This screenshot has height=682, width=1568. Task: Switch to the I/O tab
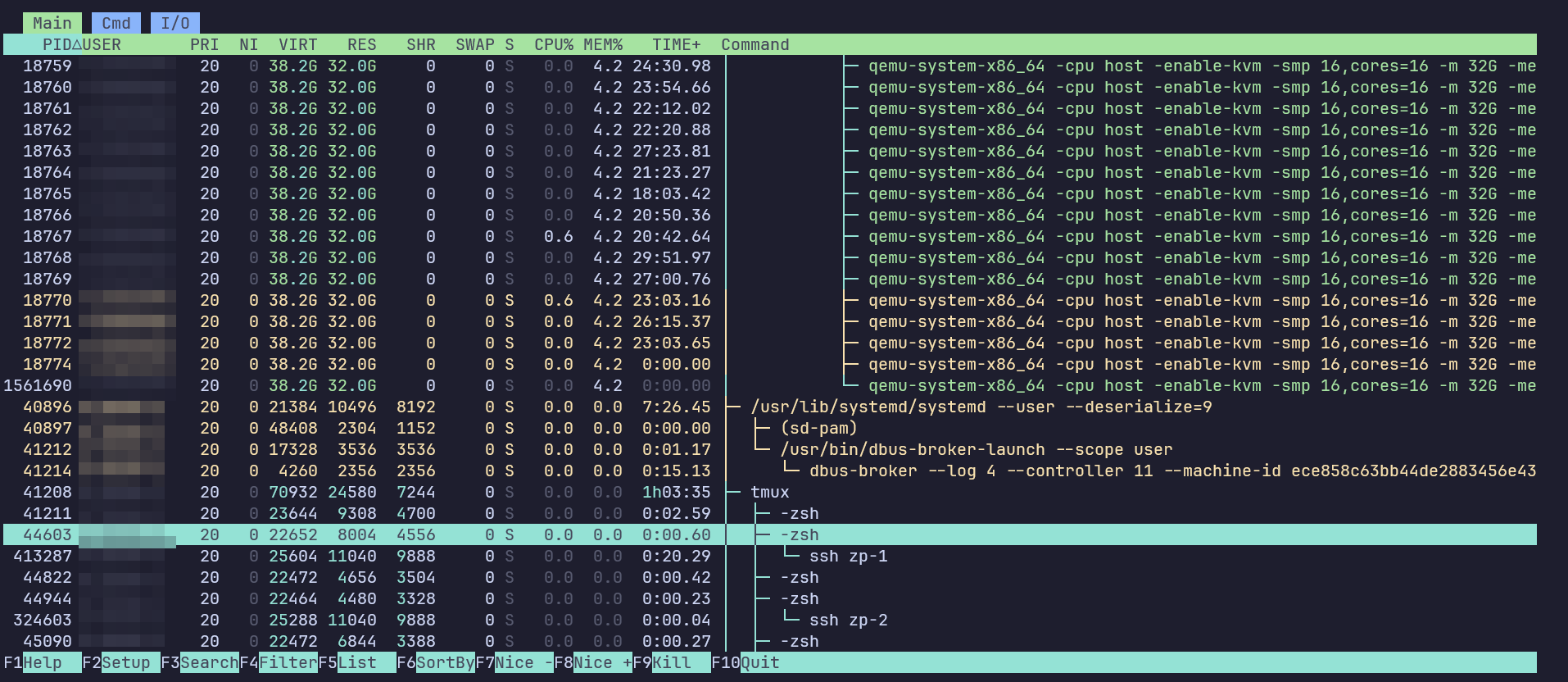click(175, 23)
